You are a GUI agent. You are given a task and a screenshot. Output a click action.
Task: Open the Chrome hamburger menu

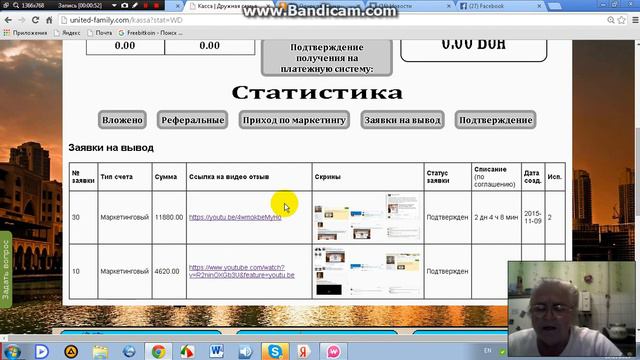point(635,20)
